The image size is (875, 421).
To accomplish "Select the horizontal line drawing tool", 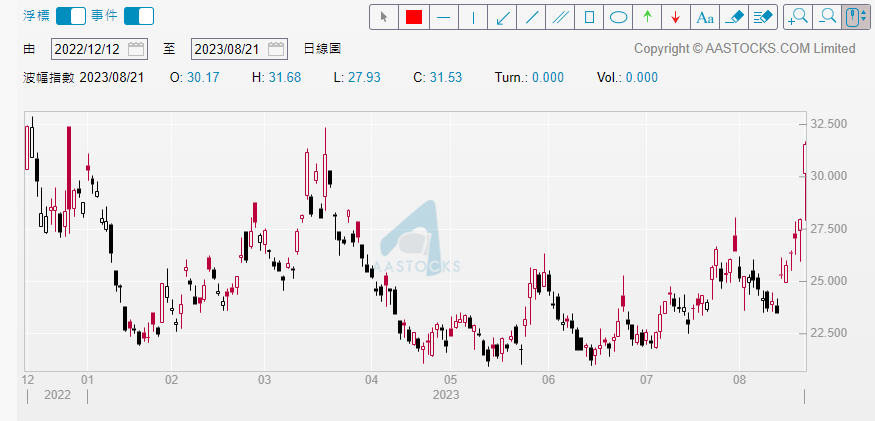I will point(443,17).
